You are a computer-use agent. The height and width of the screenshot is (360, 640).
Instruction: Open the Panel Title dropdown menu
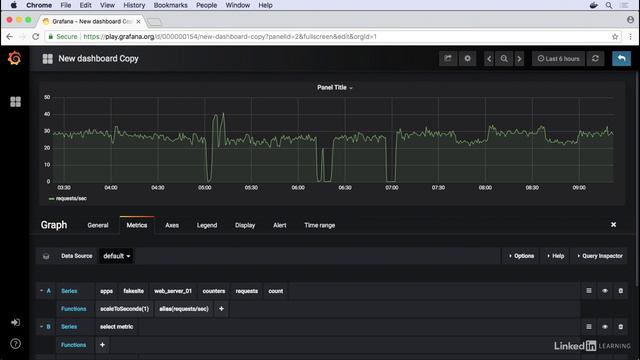(334, 87)
